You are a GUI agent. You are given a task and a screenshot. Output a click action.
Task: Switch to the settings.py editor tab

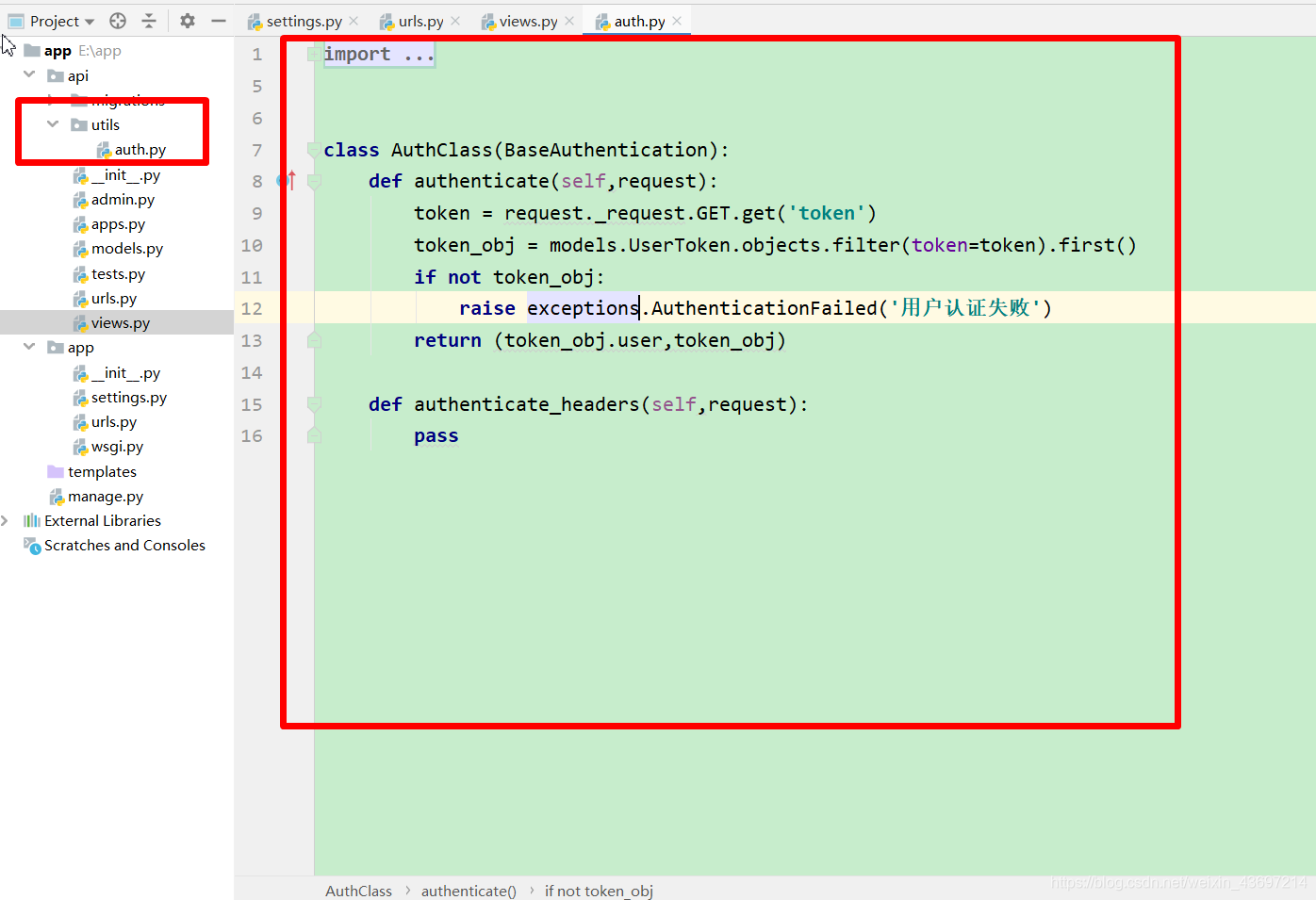tap(304, 21)
